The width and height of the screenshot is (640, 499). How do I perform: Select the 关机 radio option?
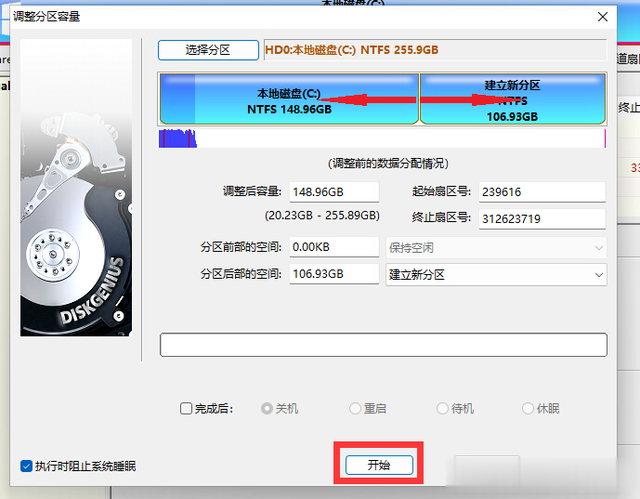[x=267, y=408]
